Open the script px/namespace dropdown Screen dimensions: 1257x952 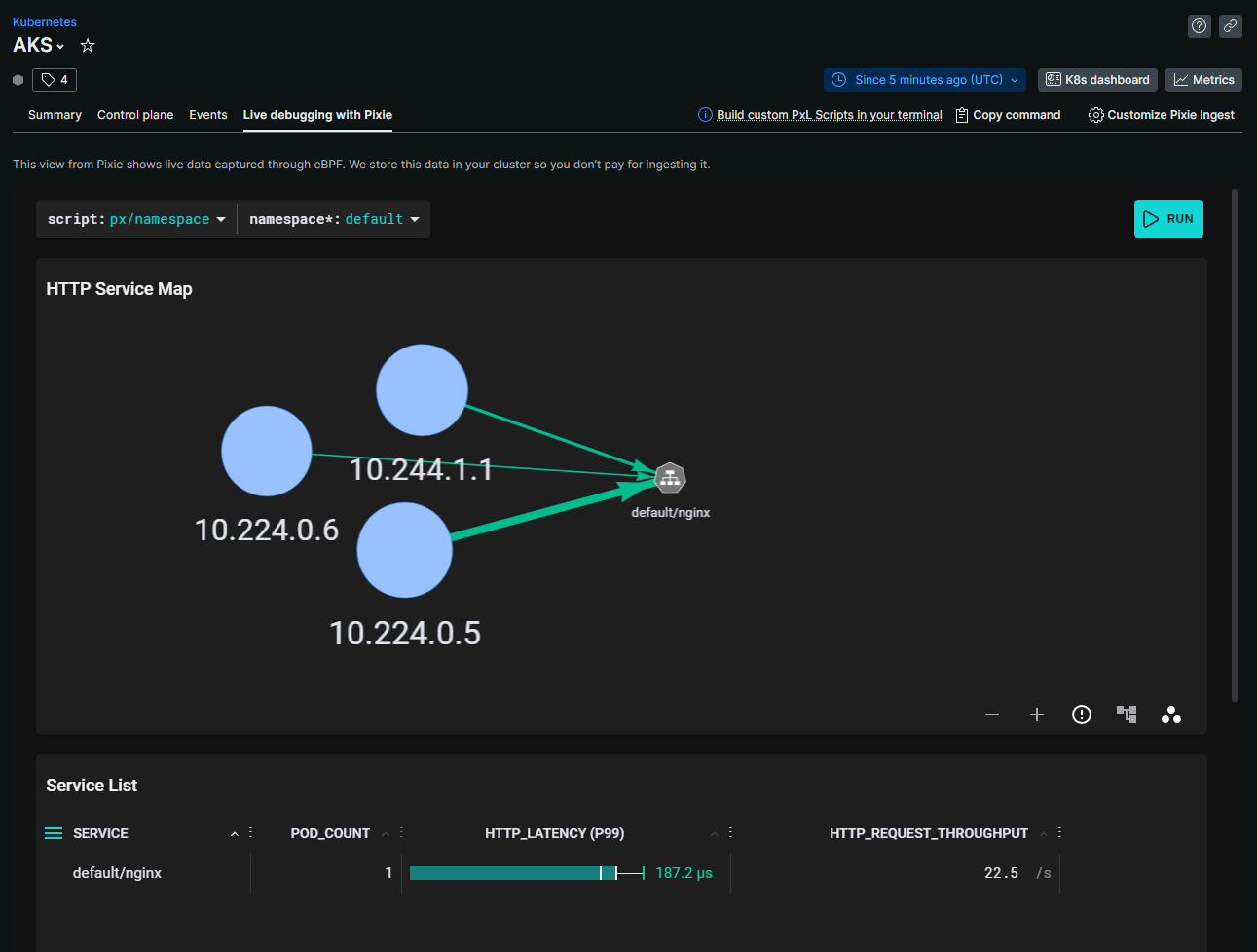pos(136,219)
